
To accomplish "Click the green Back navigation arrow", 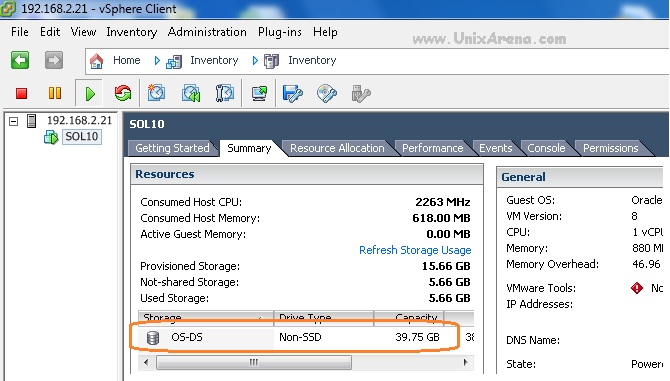I will pyautogui.click(x=20, y=60).
